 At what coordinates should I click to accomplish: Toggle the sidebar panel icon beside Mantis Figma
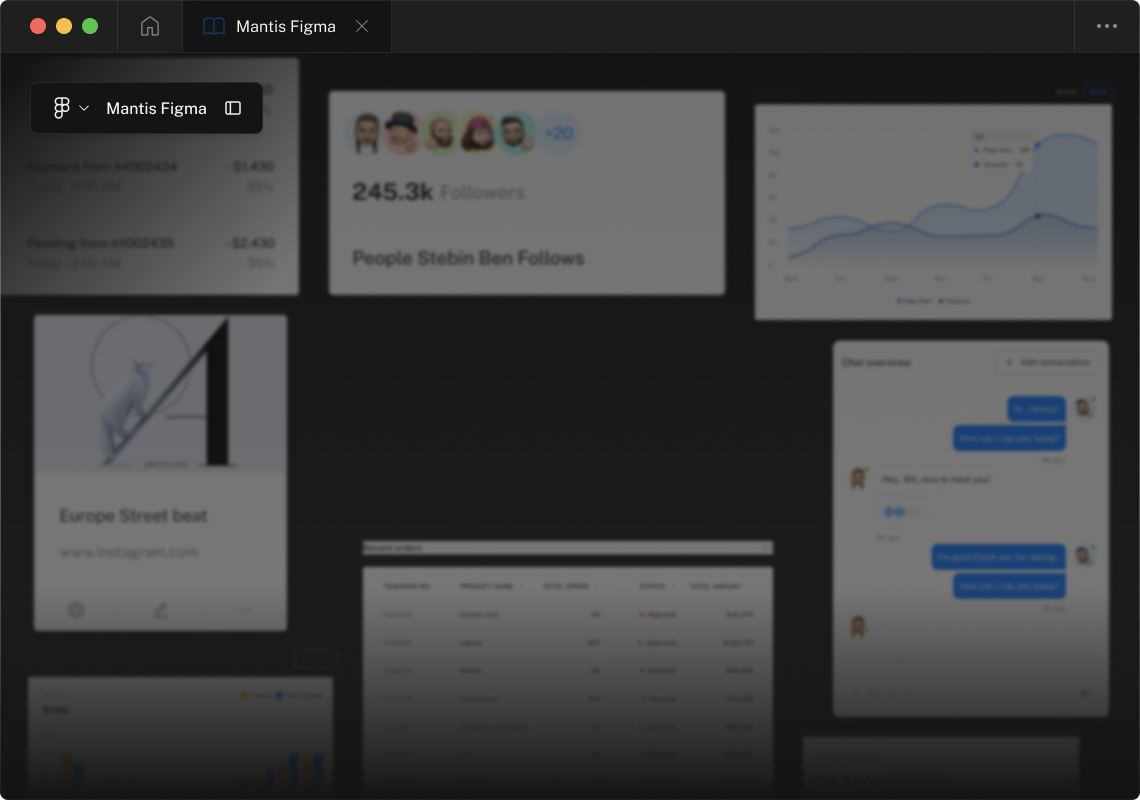[x=232, y=107]
